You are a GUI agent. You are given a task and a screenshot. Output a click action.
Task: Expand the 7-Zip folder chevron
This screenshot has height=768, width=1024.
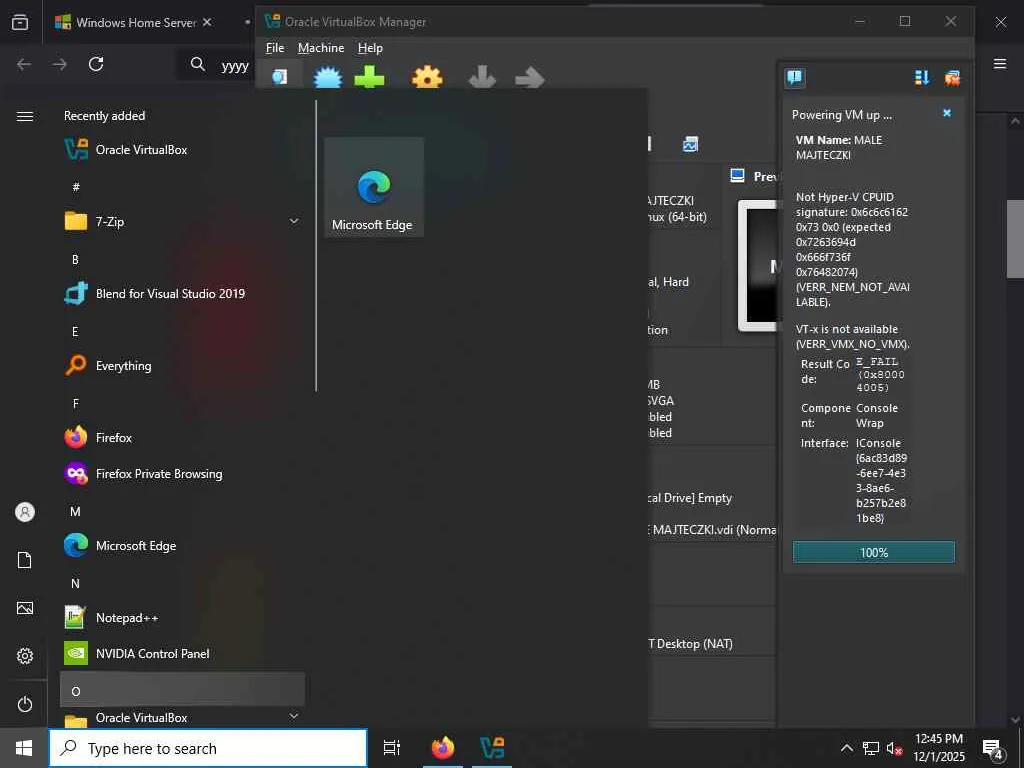tap(294, 221)
